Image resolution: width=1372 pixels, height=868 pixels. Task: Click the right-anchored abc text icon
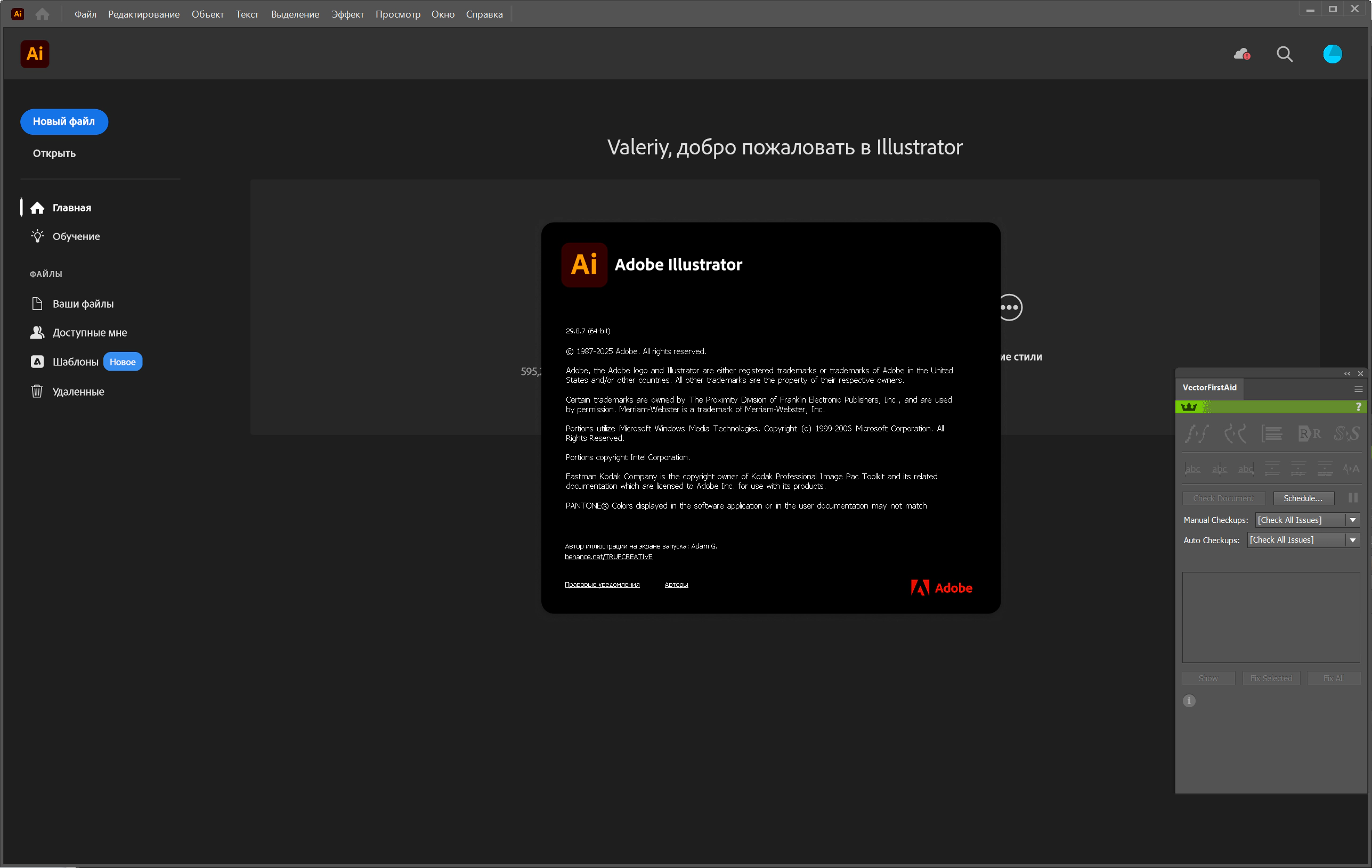(x=1246, y=469)
